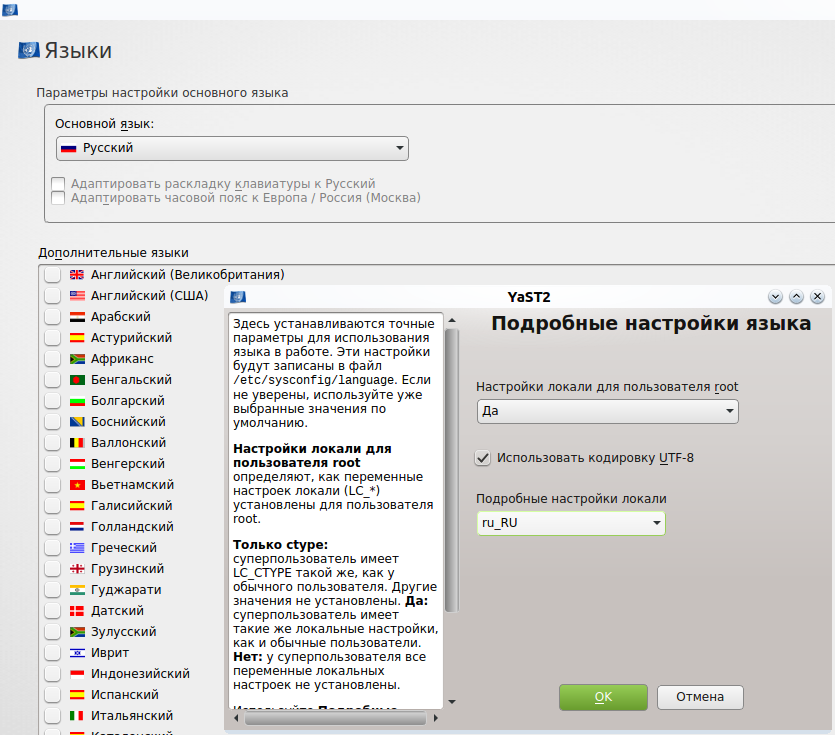
Task: Enable the Арабский language checkbox
Action: tap(52, 317)
